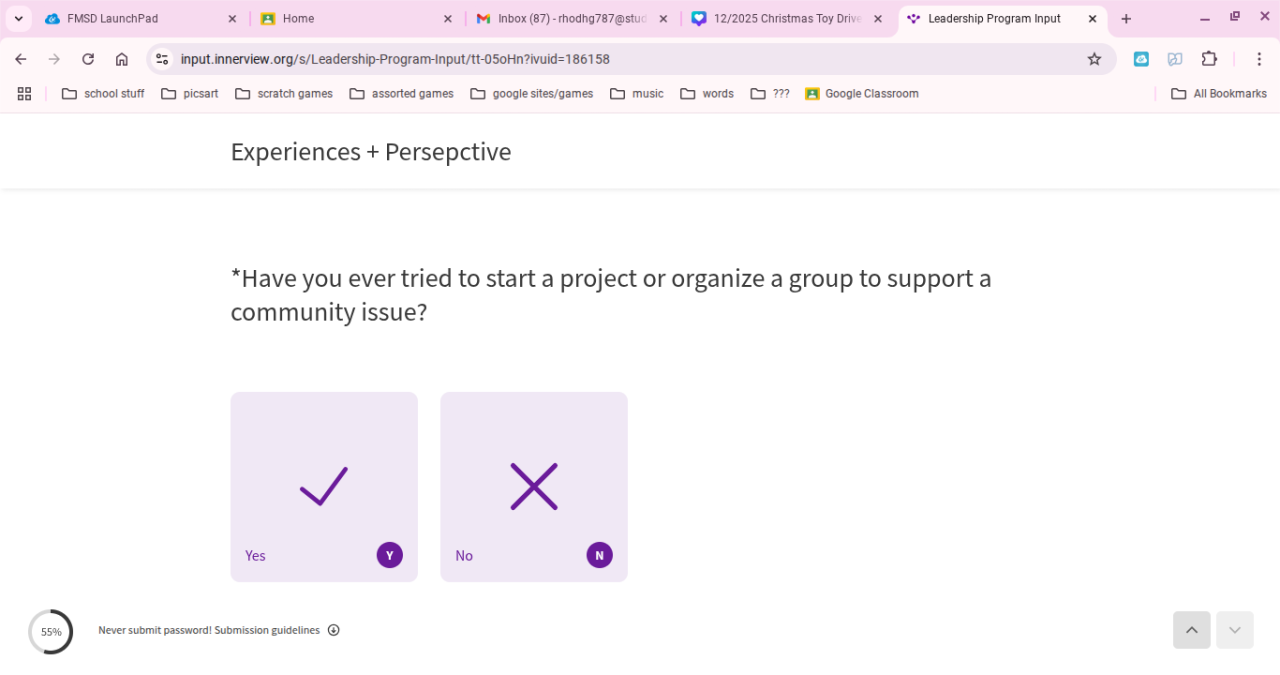Reload the survey page
1280x675 pixels.
coord(88,59)
